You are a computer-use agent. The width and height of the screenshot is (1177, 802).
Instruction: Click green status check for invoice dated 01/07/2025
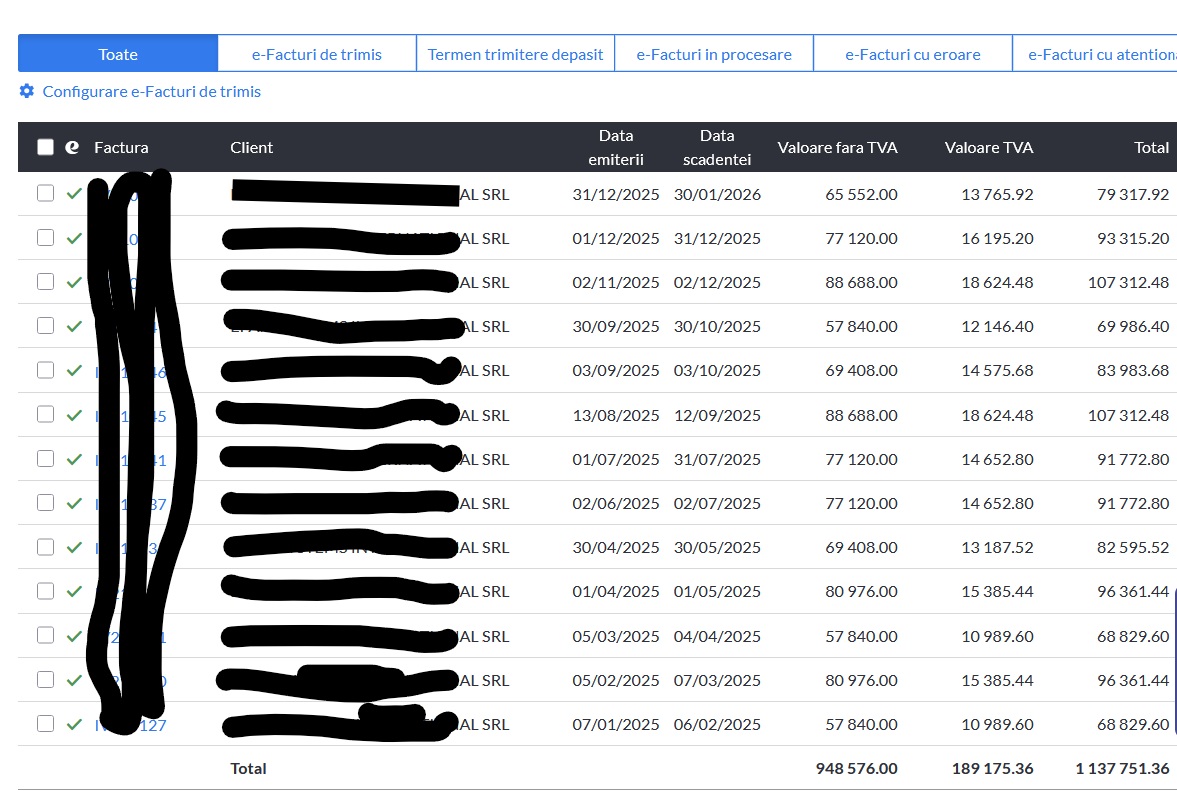[73, 459]
